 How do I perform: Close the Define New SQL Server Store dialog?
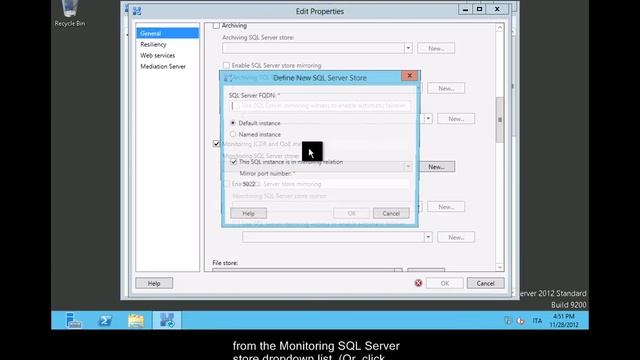tap(409, 76)
